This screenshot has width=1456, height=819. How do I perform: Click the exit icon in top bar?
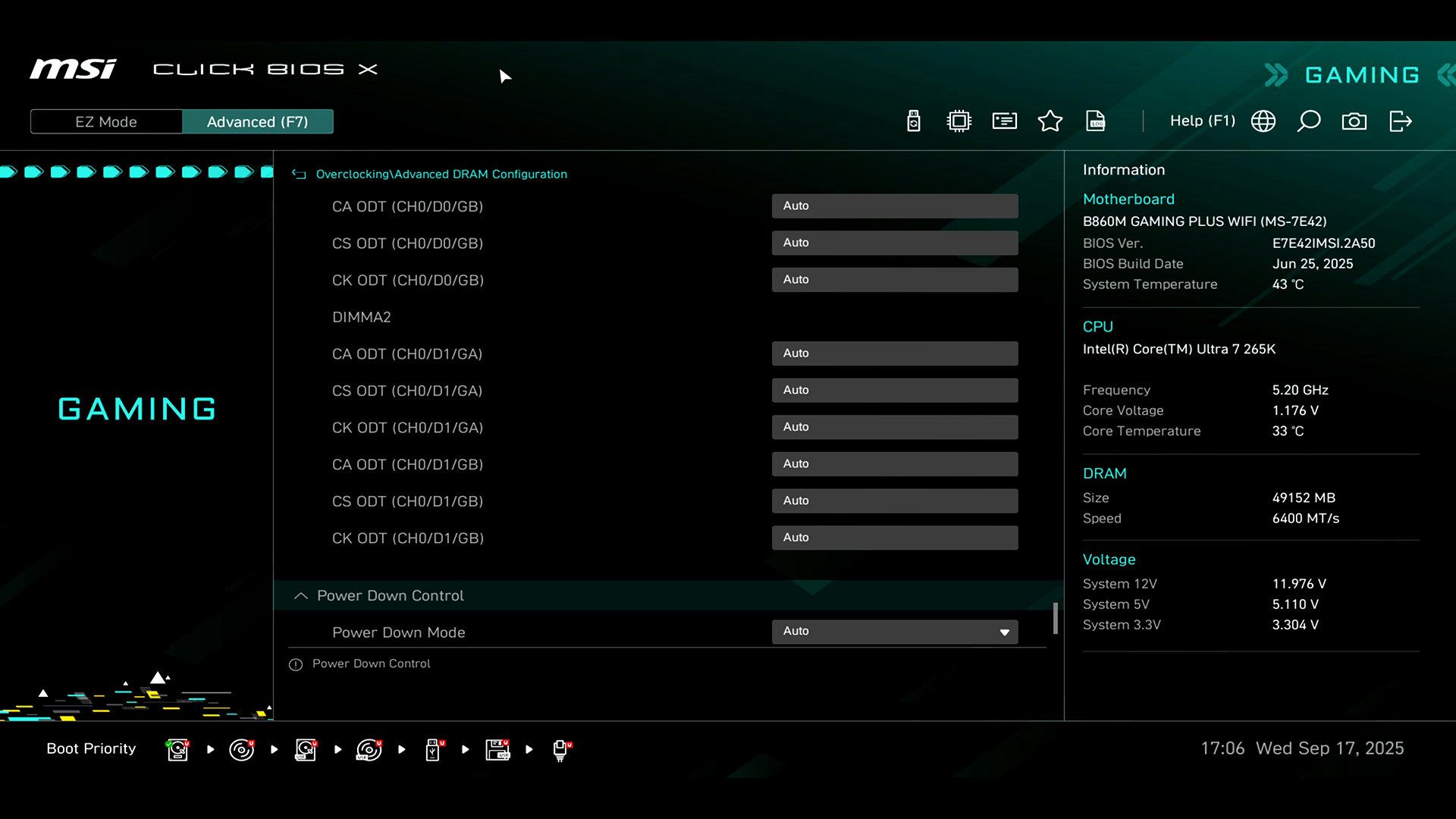point(1400,121)
